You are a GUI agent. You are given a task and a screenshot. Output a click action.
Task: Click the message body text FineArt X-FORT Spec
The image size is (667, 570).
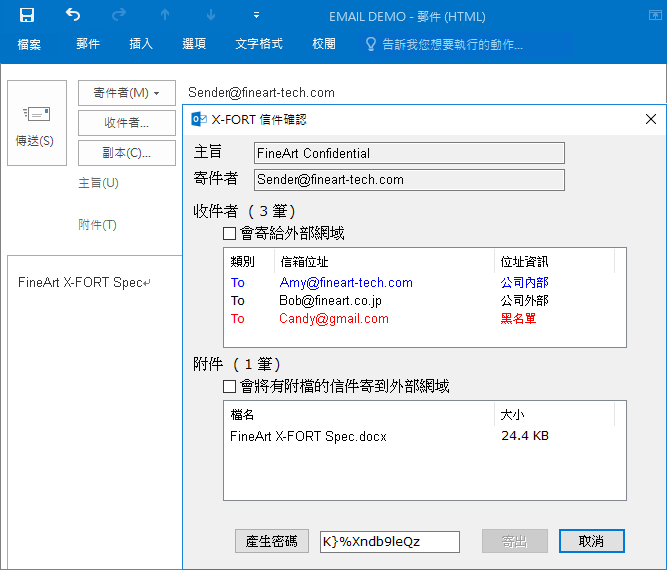pyautogui.click(x=80, y=282)
